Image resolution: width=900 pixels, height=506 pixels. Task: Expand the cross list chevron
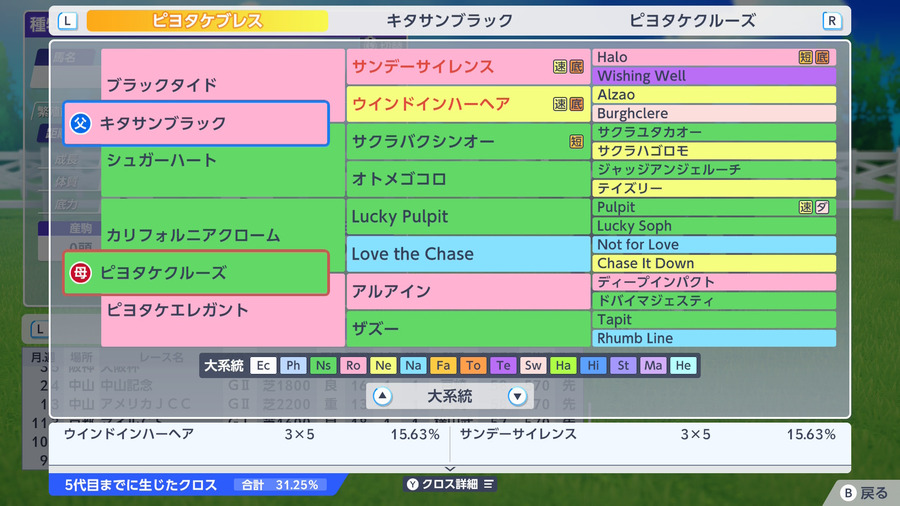click(x=450, y=469)
